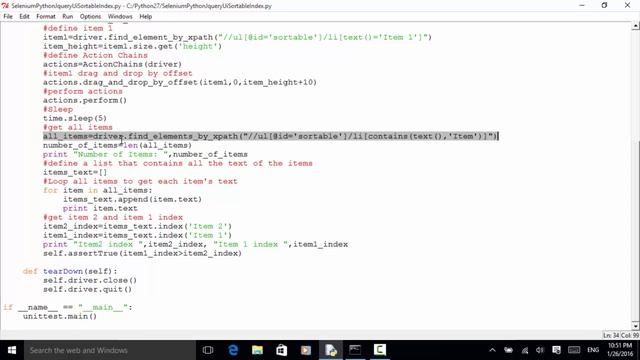Switch to the Python IDLE taskbar icon
The height and width of the screenshot is (360, 640).
pyautogui.click(x=331, y=350)
